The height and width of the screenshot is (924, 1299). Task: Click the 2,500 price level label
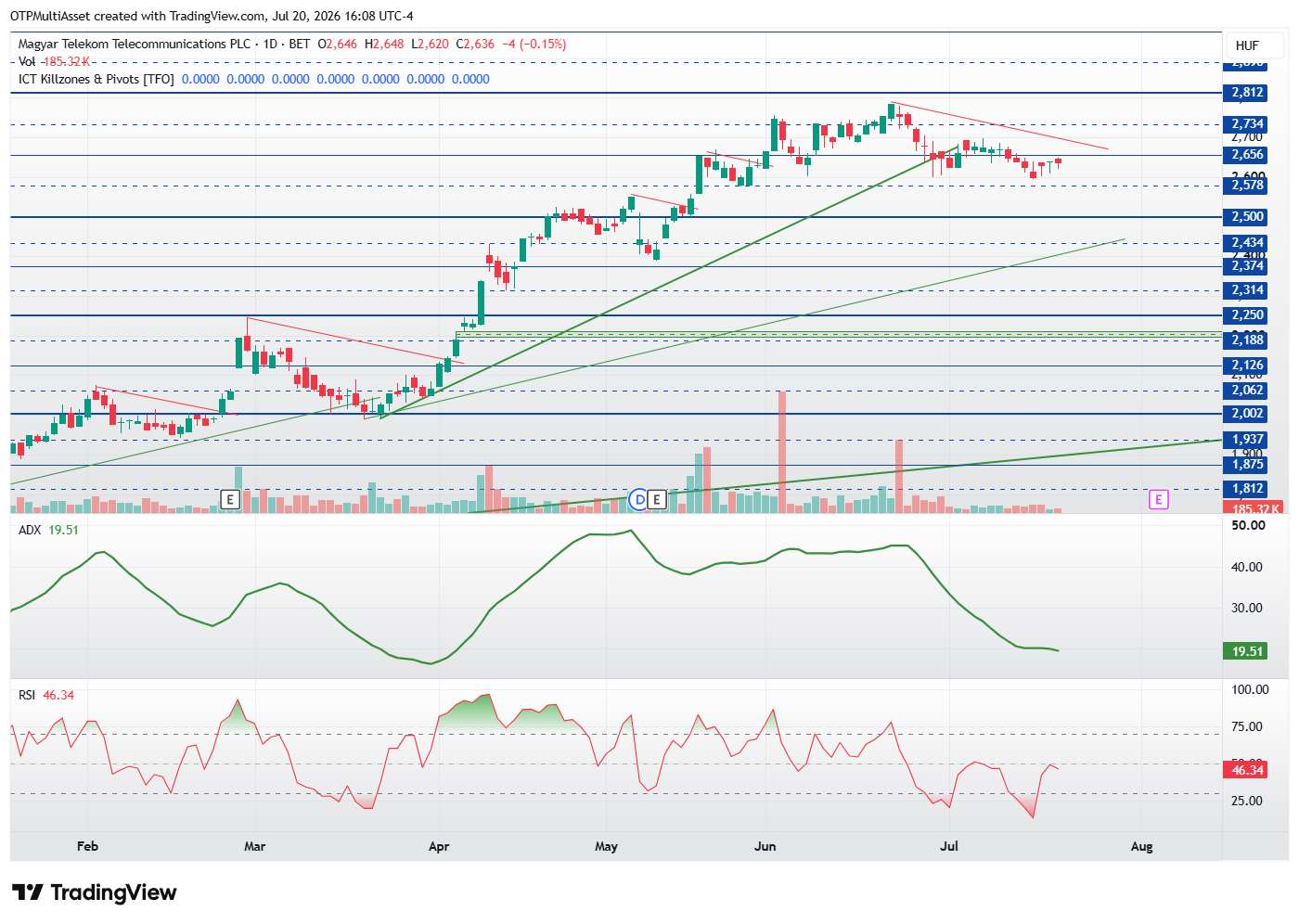tap(1247, 217)
